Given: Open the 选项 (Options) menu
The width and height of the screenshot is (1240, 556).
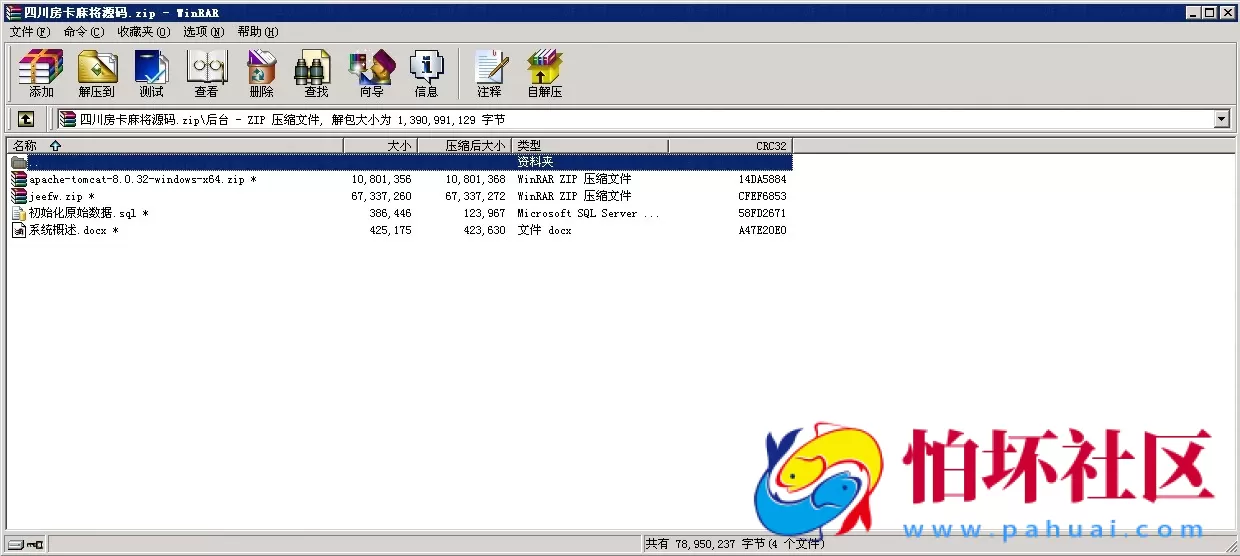Looking at the screenshot, I should coord(203,31).
